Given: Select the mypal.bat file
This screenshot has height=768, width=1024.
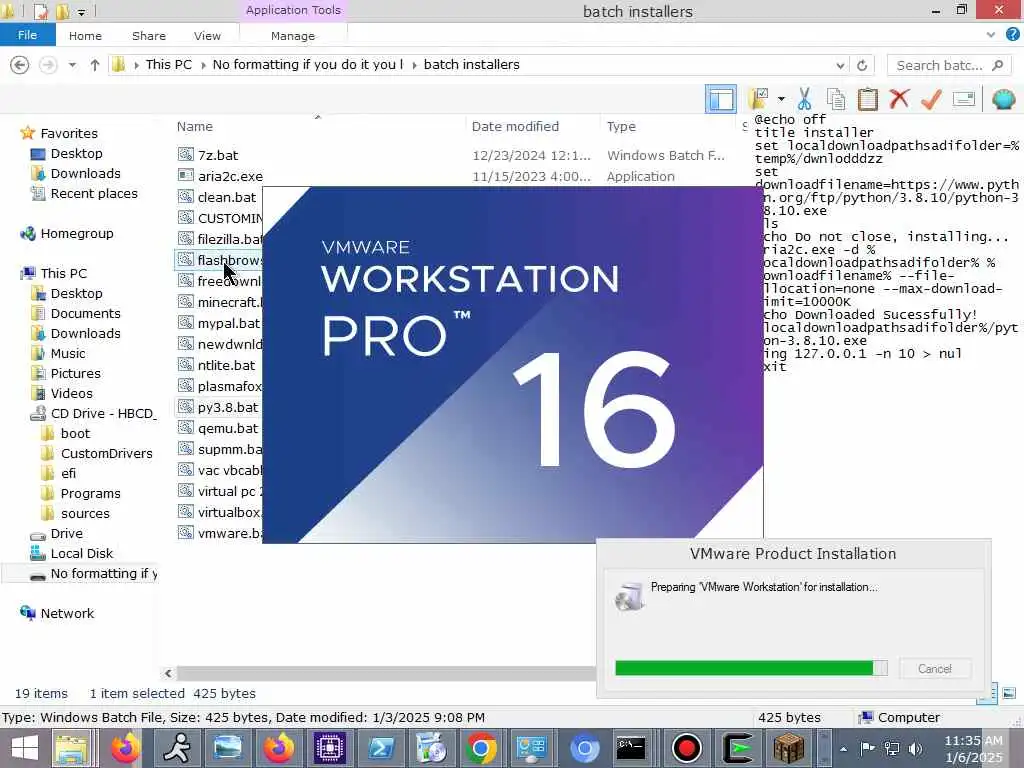Looking at the screenshot, I should coord(219,323).
